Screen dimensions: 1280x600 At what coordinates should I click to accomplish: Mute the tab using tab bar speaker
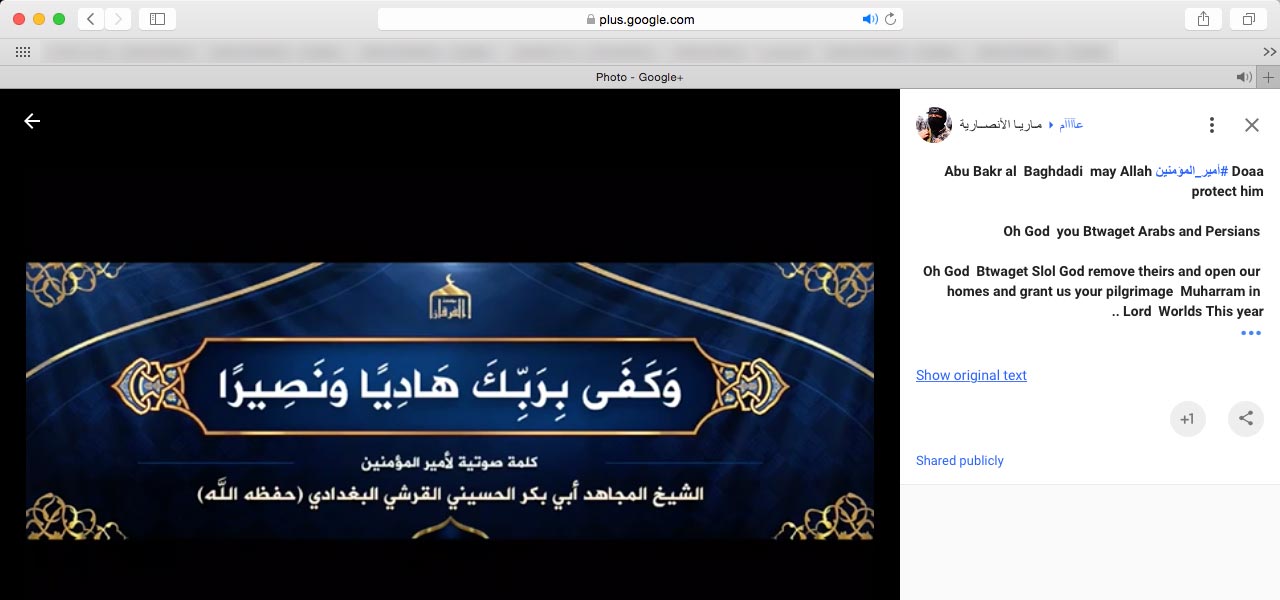[x=1243, y=77]
